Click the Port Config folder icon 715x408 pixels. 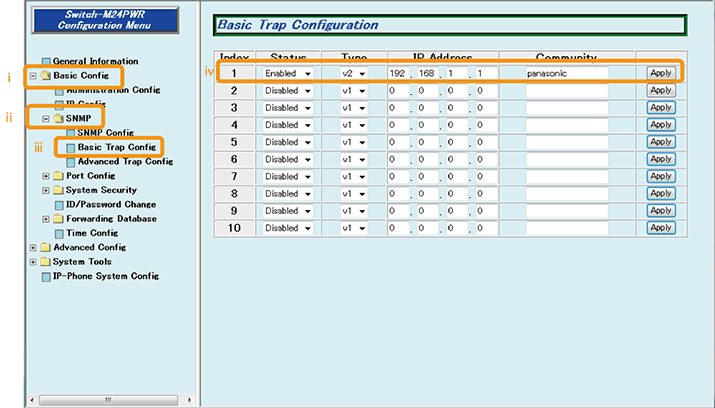(x=58, y=176)
